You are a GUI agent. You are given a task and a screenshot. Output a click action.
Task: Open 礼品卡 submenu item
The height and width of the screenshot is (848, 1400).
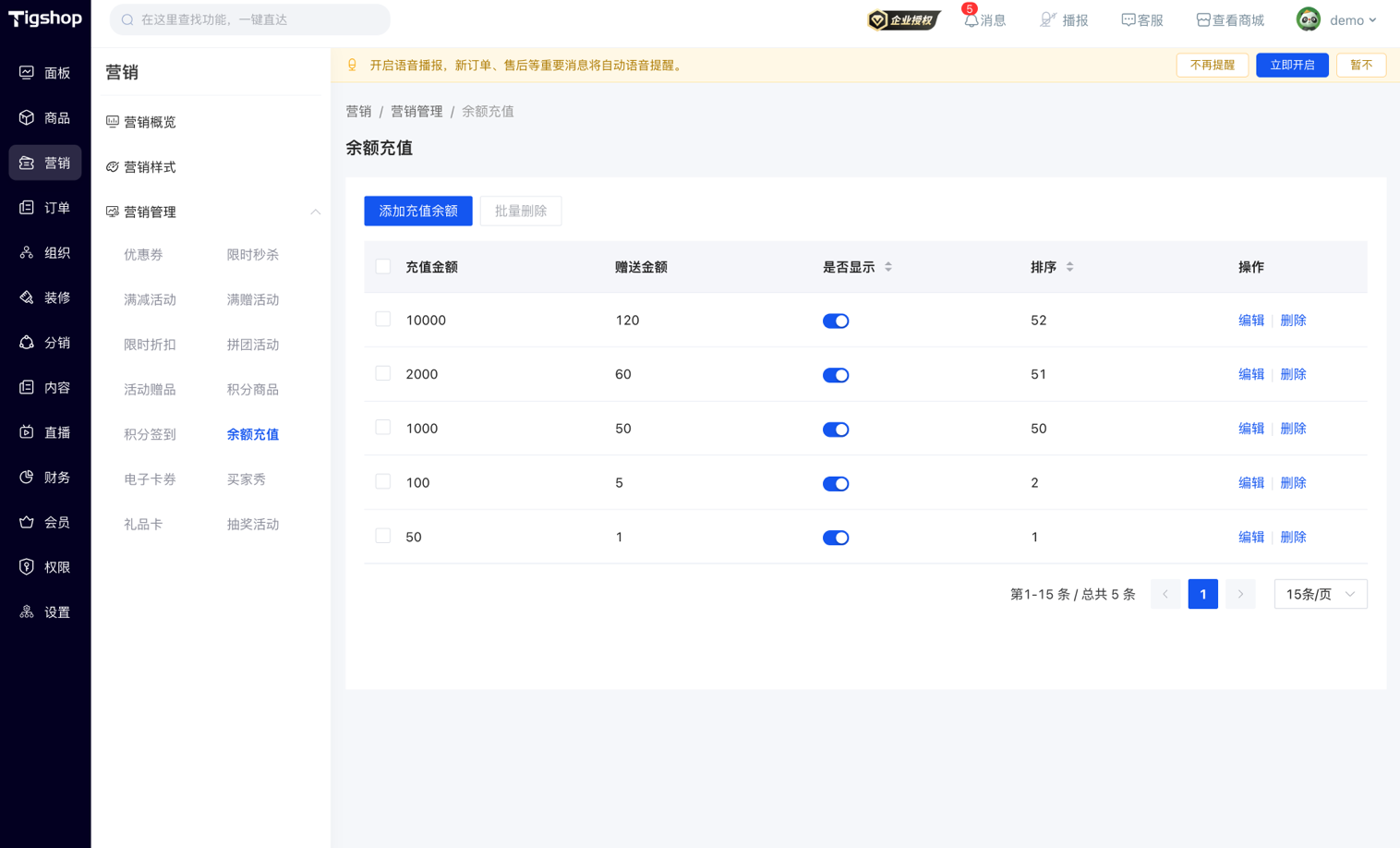[143, 525]
